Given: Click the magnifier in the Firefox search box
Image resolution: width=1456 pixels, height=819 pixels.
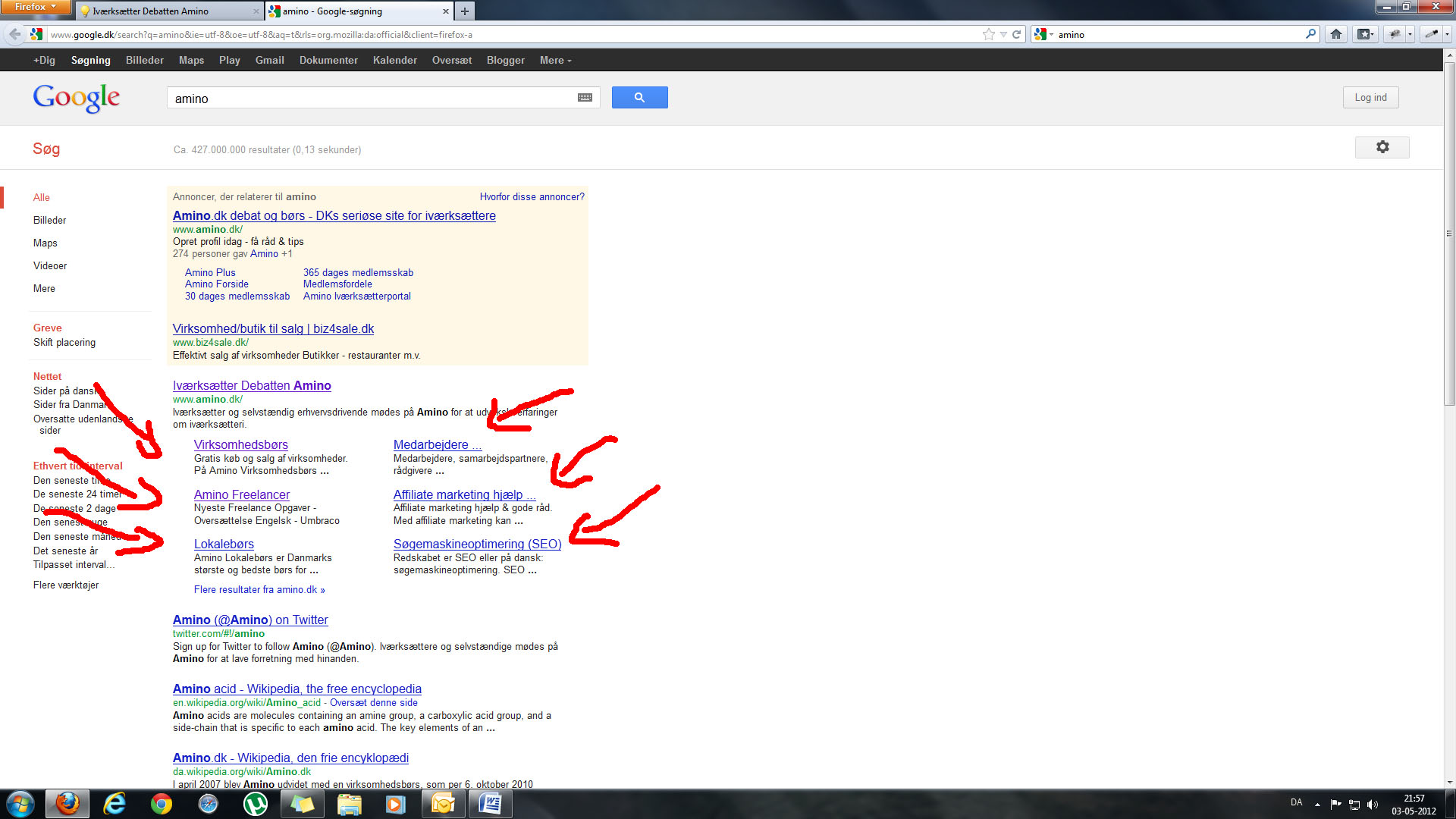Looking at the screenshot, I should coord(1310,34).
